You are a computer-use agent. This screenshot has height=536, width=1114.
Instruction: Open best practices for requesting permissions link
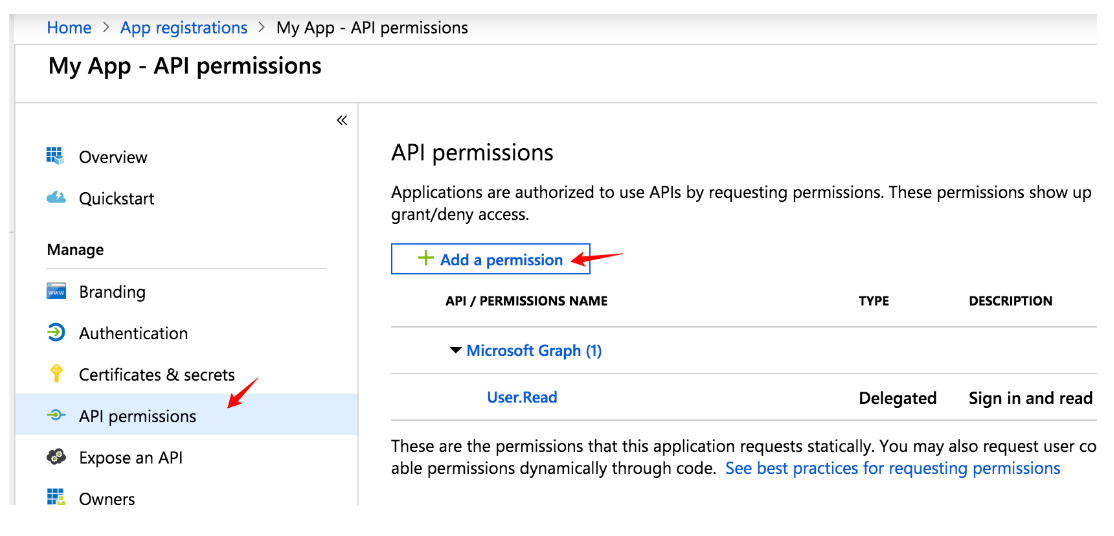tap(892, 468)
